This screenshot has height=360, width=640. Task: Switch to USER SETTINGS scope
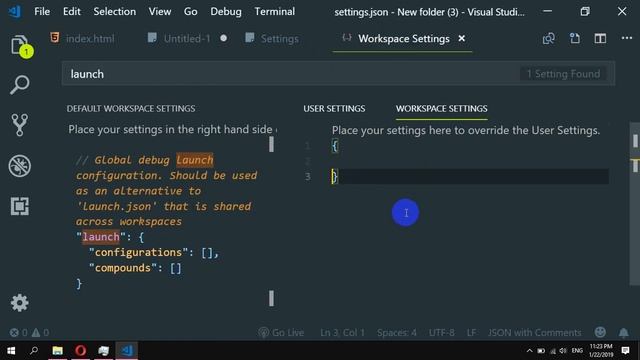coord(334,109)
